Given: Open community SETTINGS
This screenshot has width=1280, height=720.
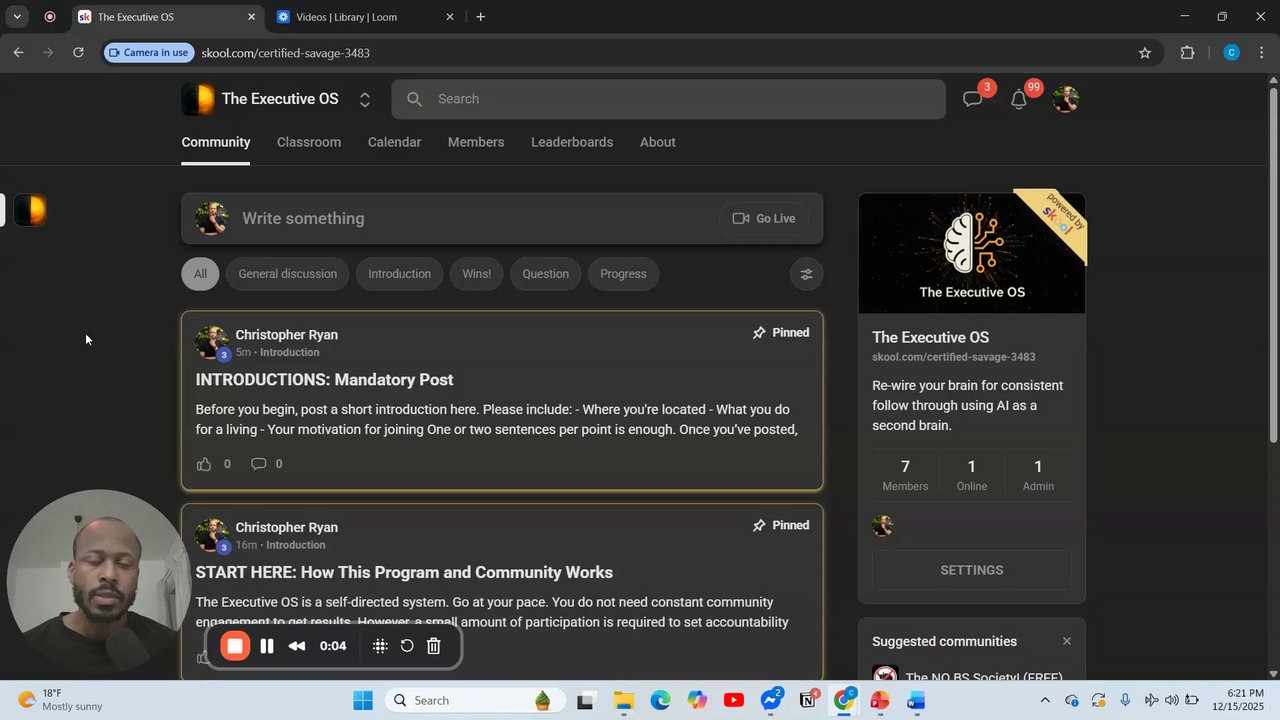Looking at the screenshot, I should 971,569.
